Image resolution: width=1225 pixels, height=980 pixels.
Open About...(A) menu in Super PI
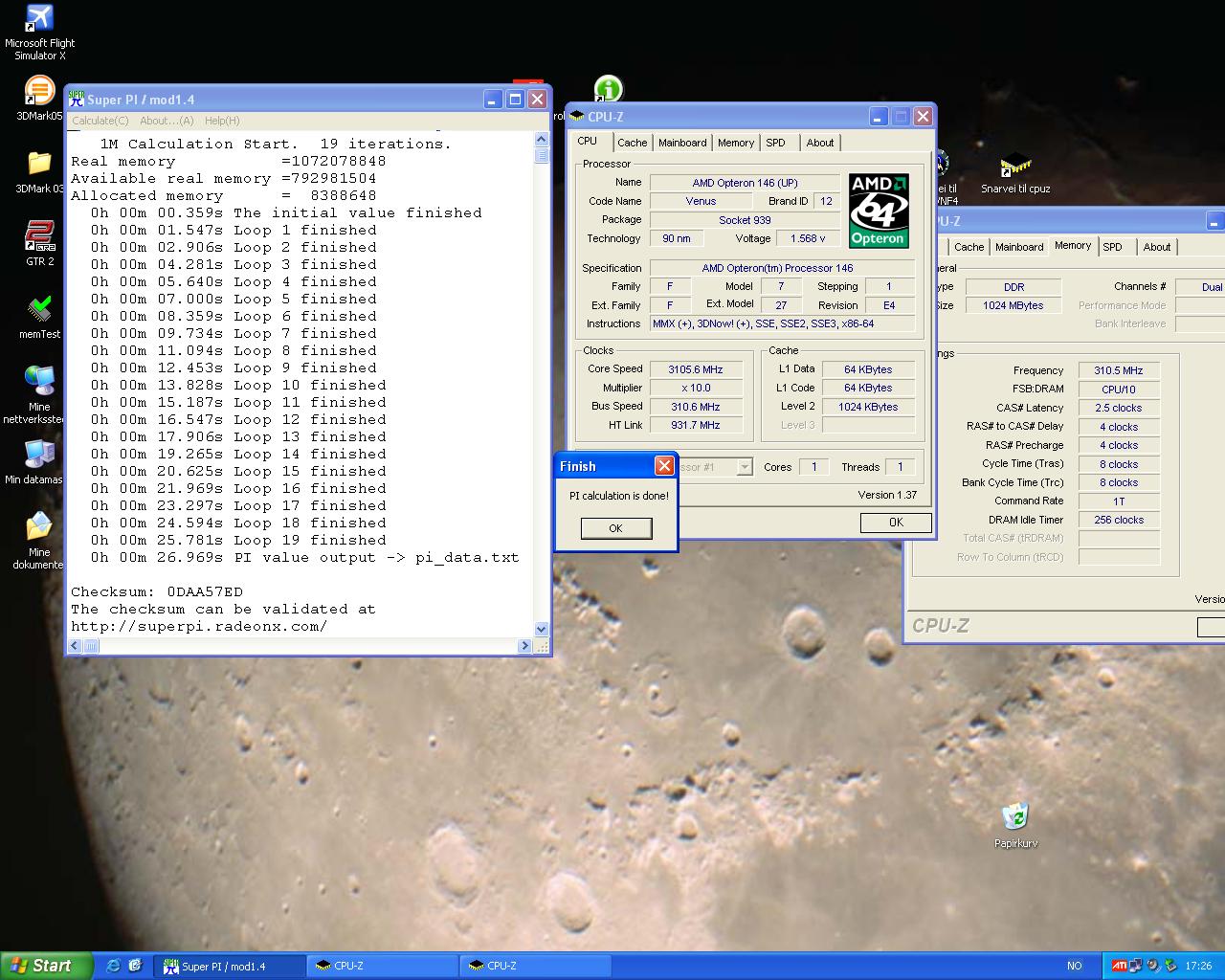tap(167, 121)
